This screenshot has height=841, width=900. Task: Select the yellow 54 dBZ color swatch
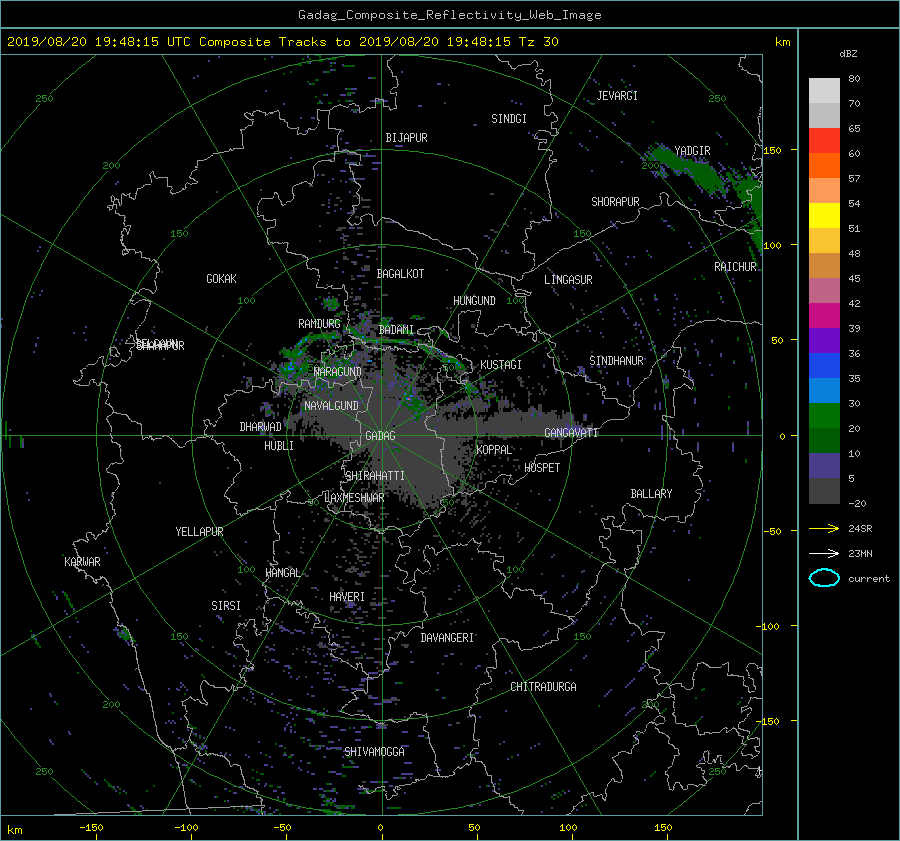coord(824,215)
